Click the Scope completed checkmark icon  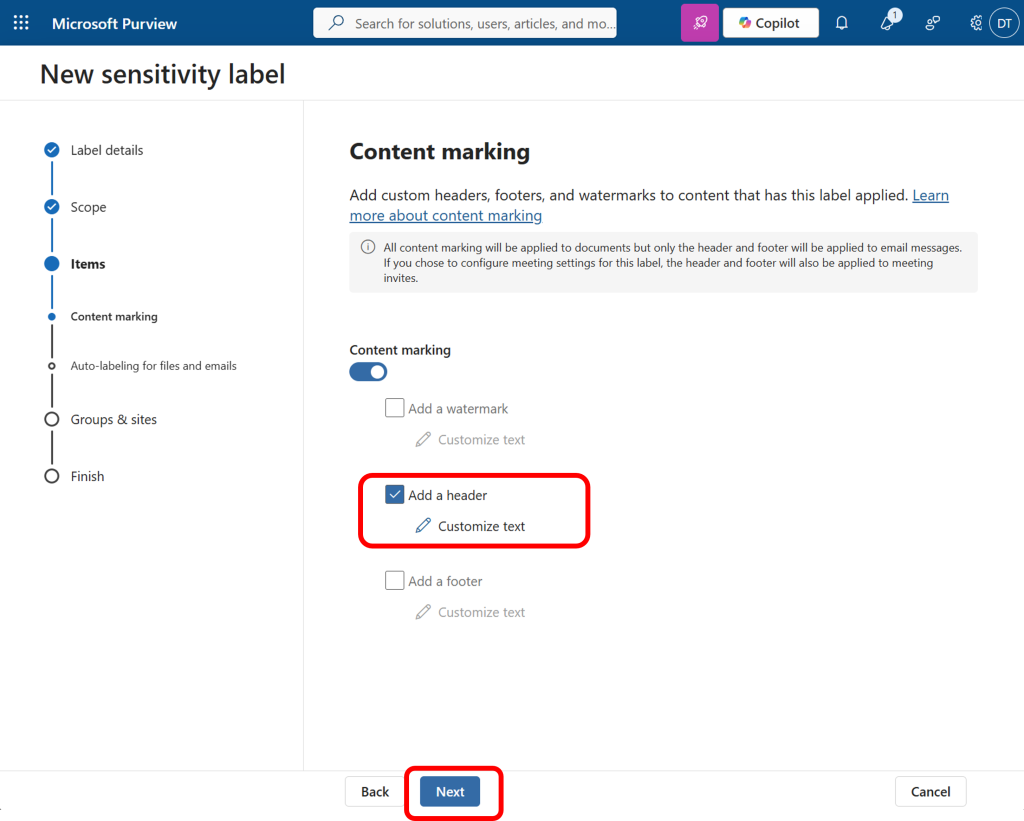[52, 207]
